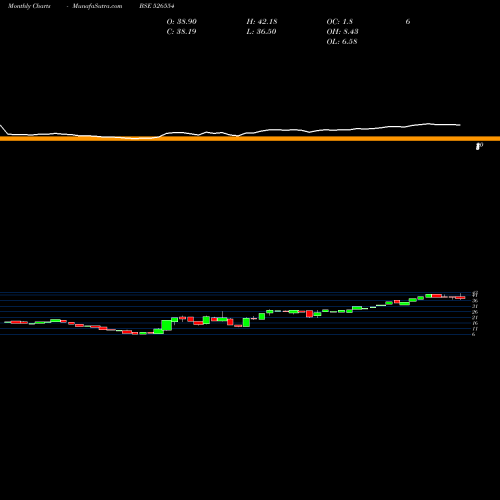Click the last red candlestick on the chart
Image resolution: width=500 pixels, height=500 pixels.
click(x=461, y=297)
